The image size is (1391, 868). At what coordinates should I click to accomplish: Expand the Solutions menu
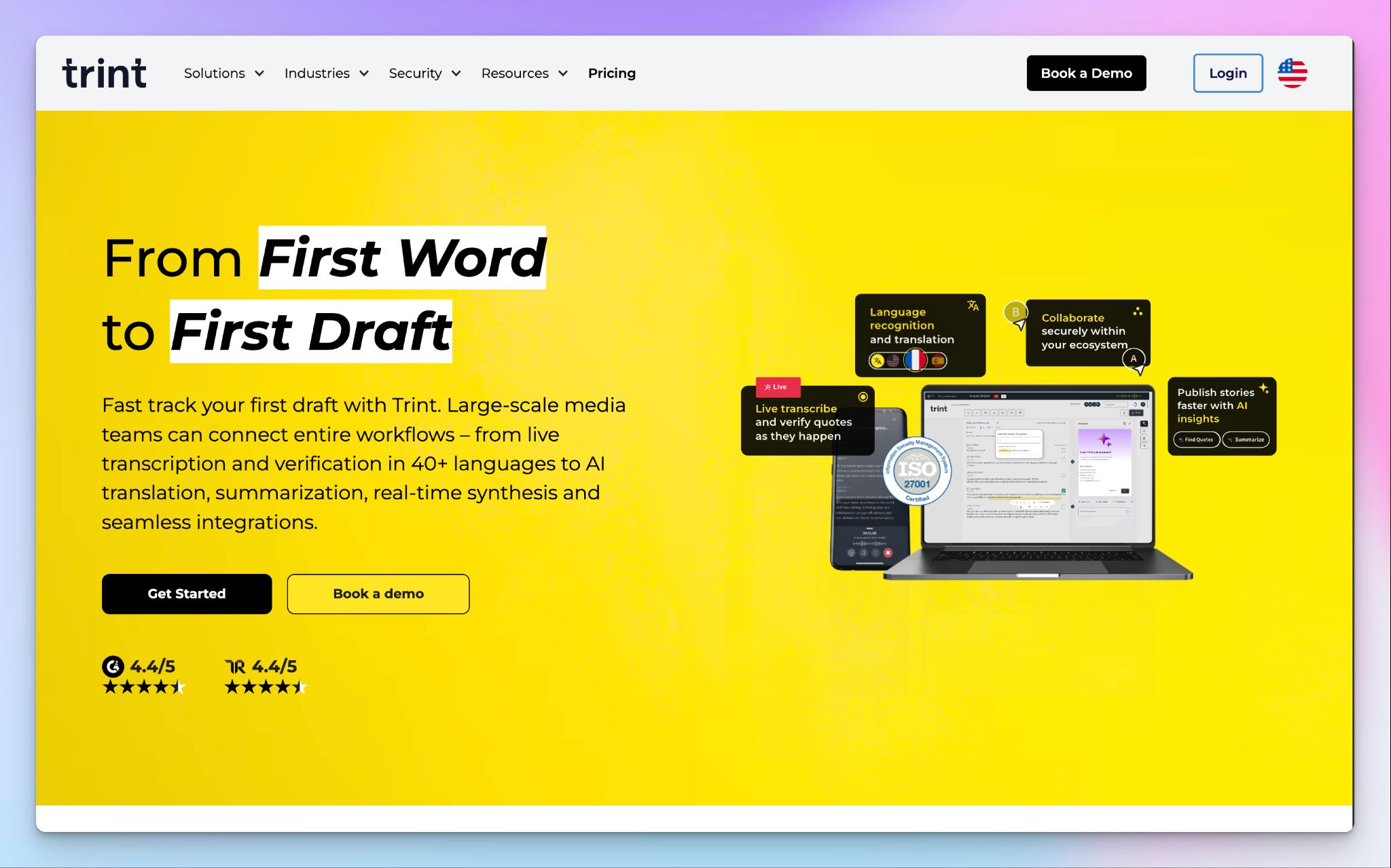point(223,73)
